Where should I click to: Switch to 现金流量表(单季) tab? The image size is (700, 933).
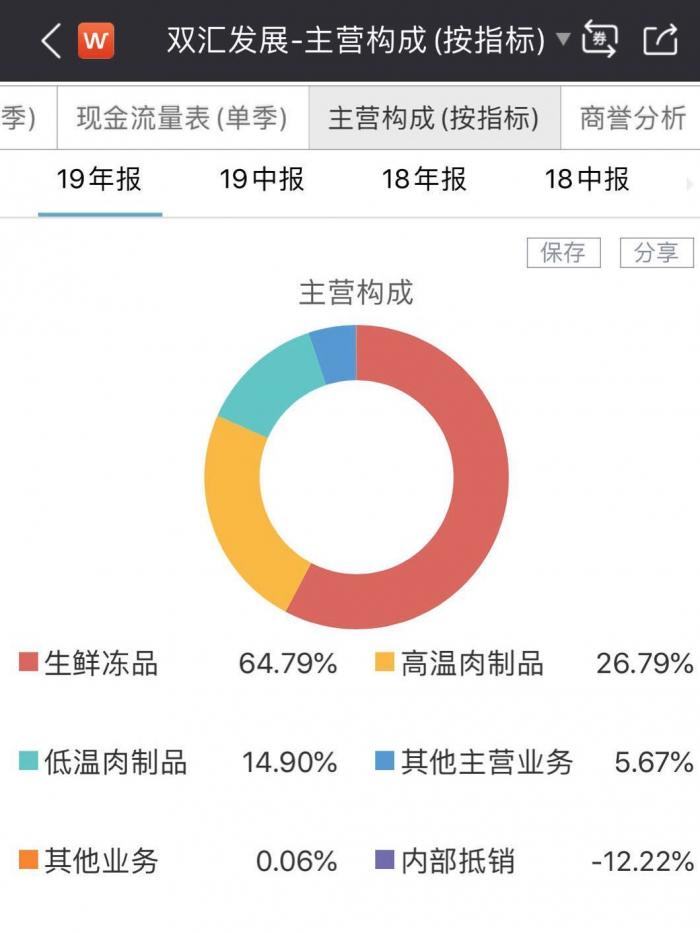click(x=182, y=118)
